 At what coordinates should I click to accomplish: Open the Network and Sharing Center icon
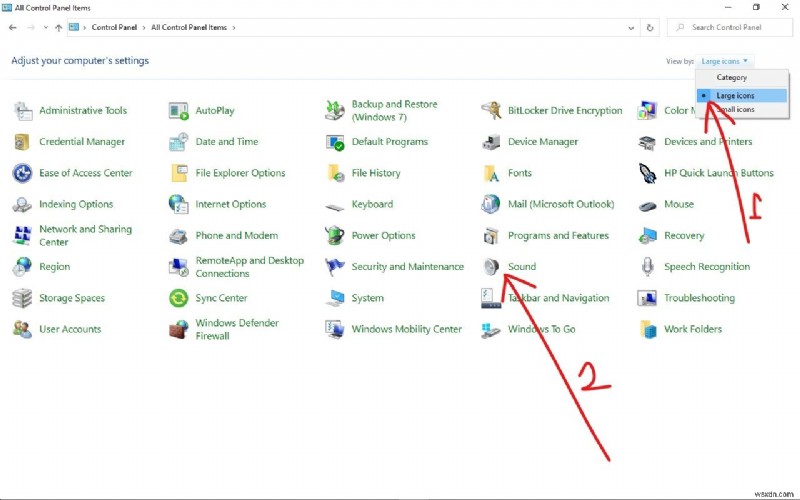click(22, 236)
